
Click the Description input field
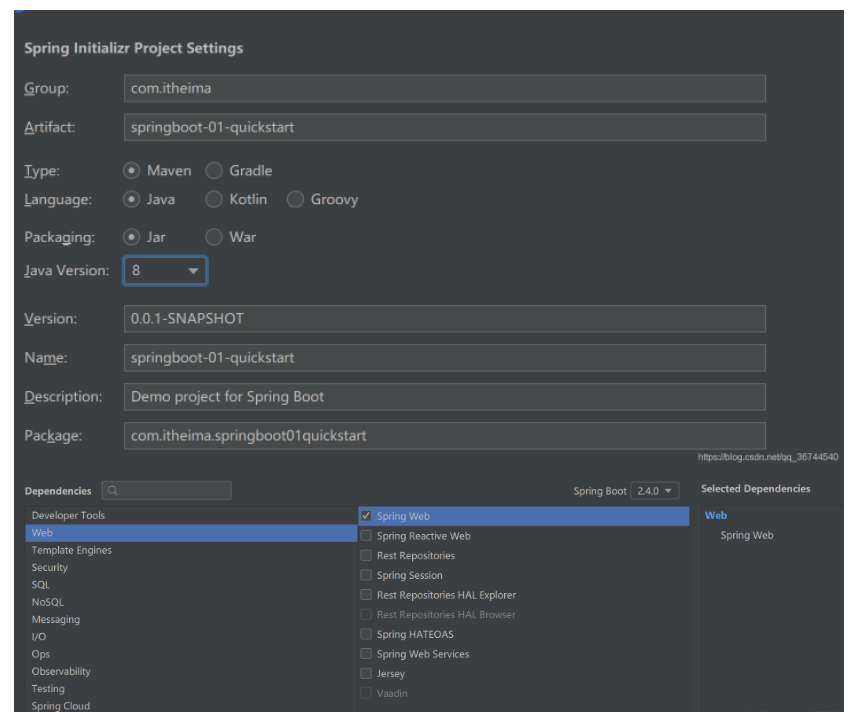point(445,396)
